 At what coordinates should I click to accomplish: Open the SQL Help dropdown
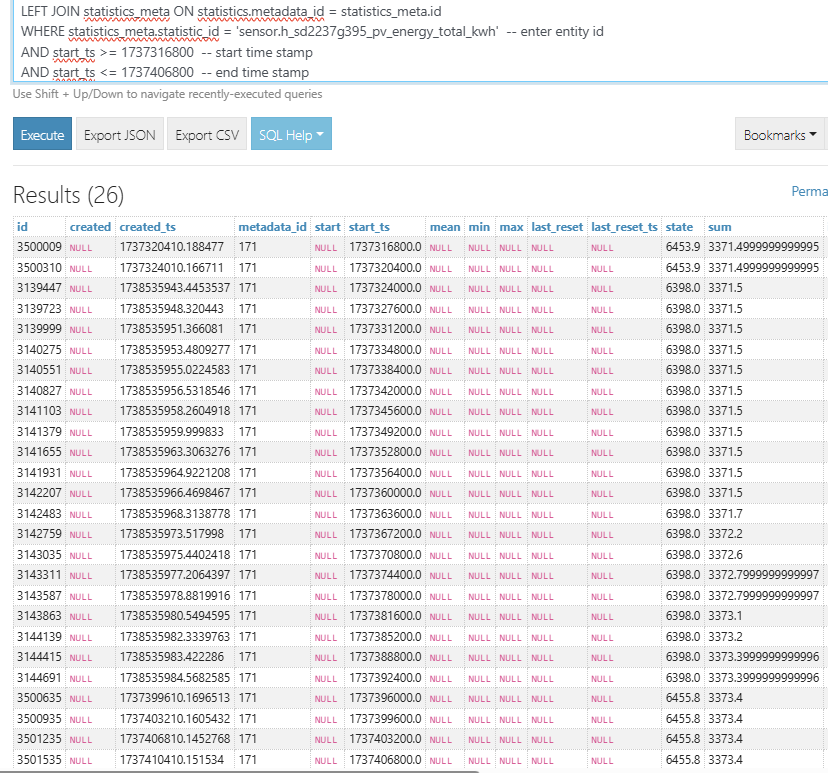pyautogui.click(x=291, y=135)
